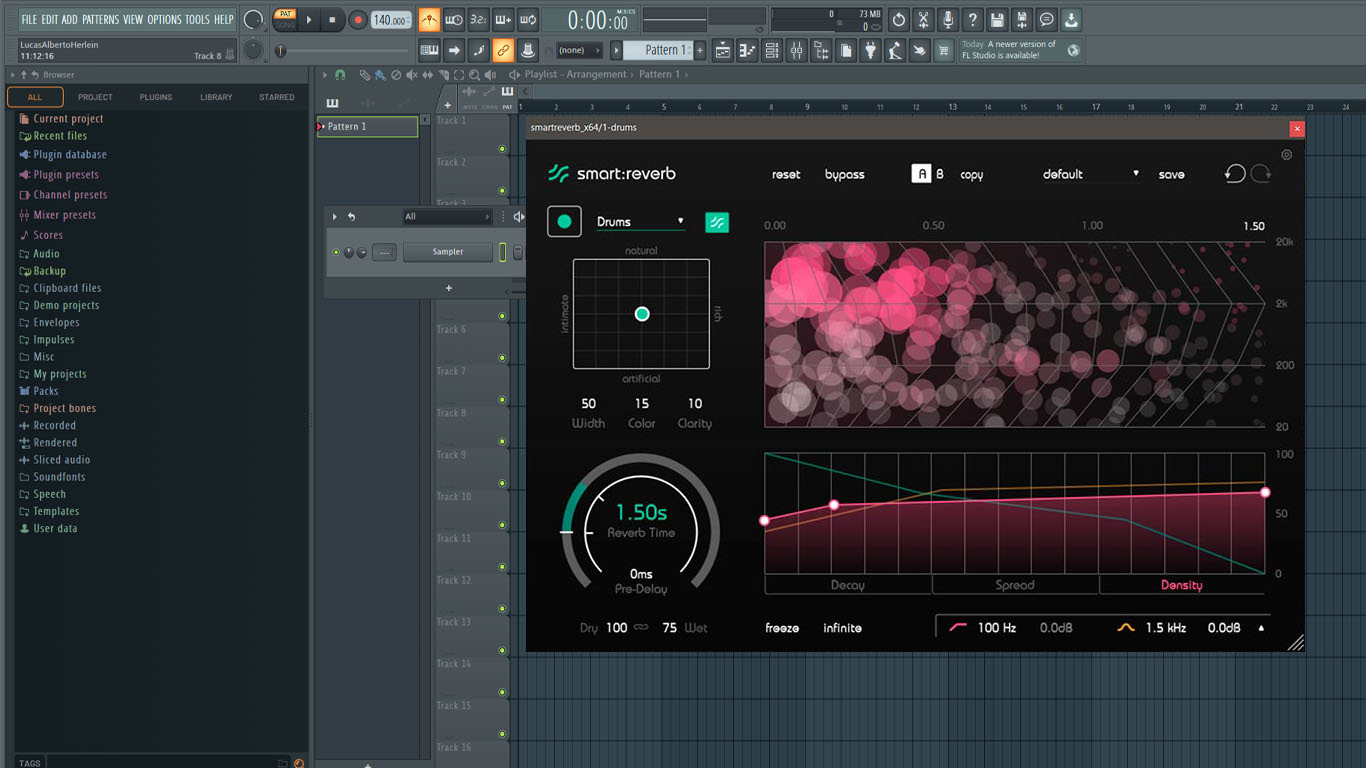Click the undo history circular arrow icon
This screenshot has width=1366, height=768.
coord(899,20)
